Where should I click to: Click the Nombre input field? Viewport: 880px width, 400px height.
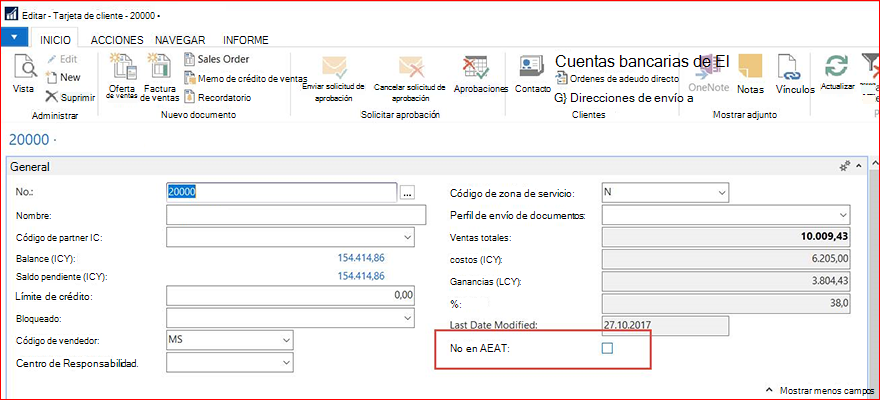click(296, 215)
